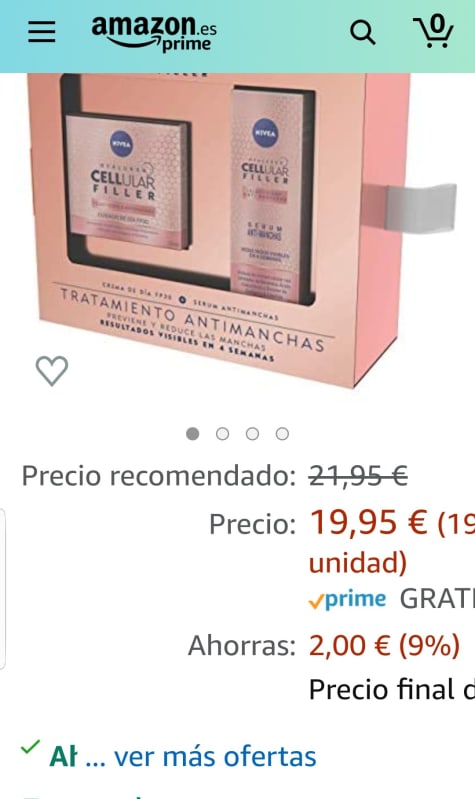Tap the Amazon.es prime logo
This screenshot has width=475, height=799.
(154, 33)
